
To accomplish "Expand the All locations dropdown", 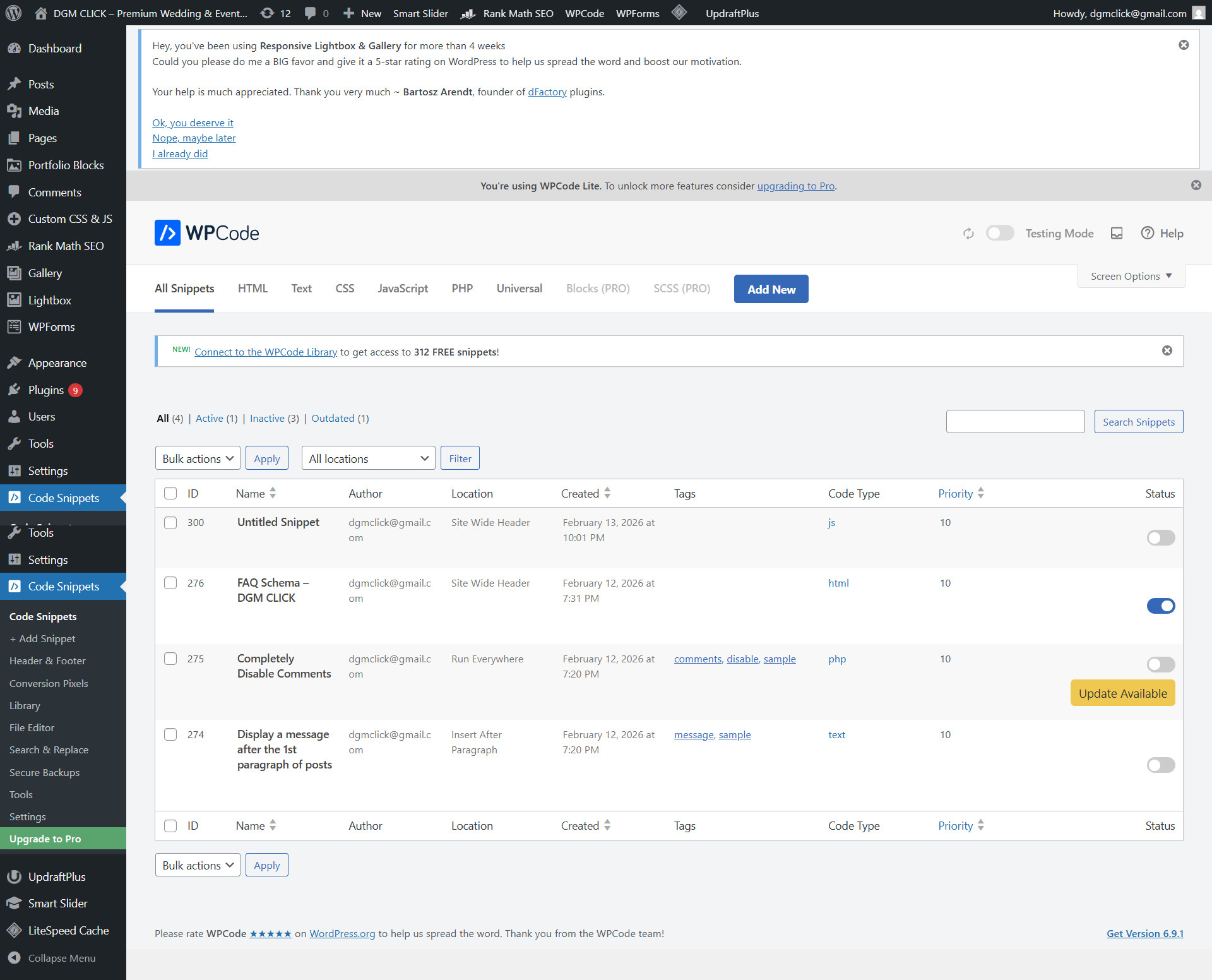I will click(x=369, y=458).
